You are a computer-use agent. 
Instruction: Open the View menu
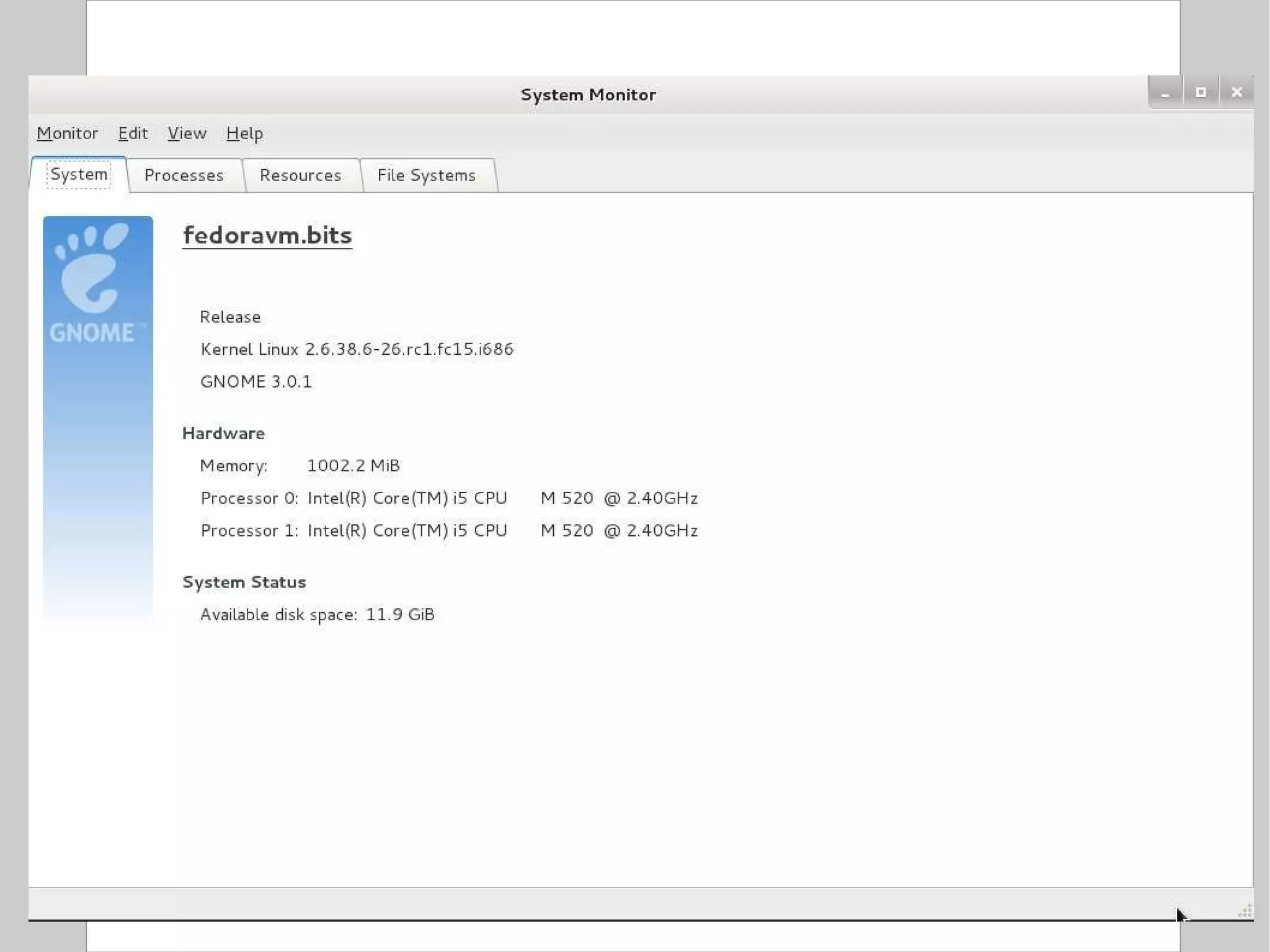(187, 133)
